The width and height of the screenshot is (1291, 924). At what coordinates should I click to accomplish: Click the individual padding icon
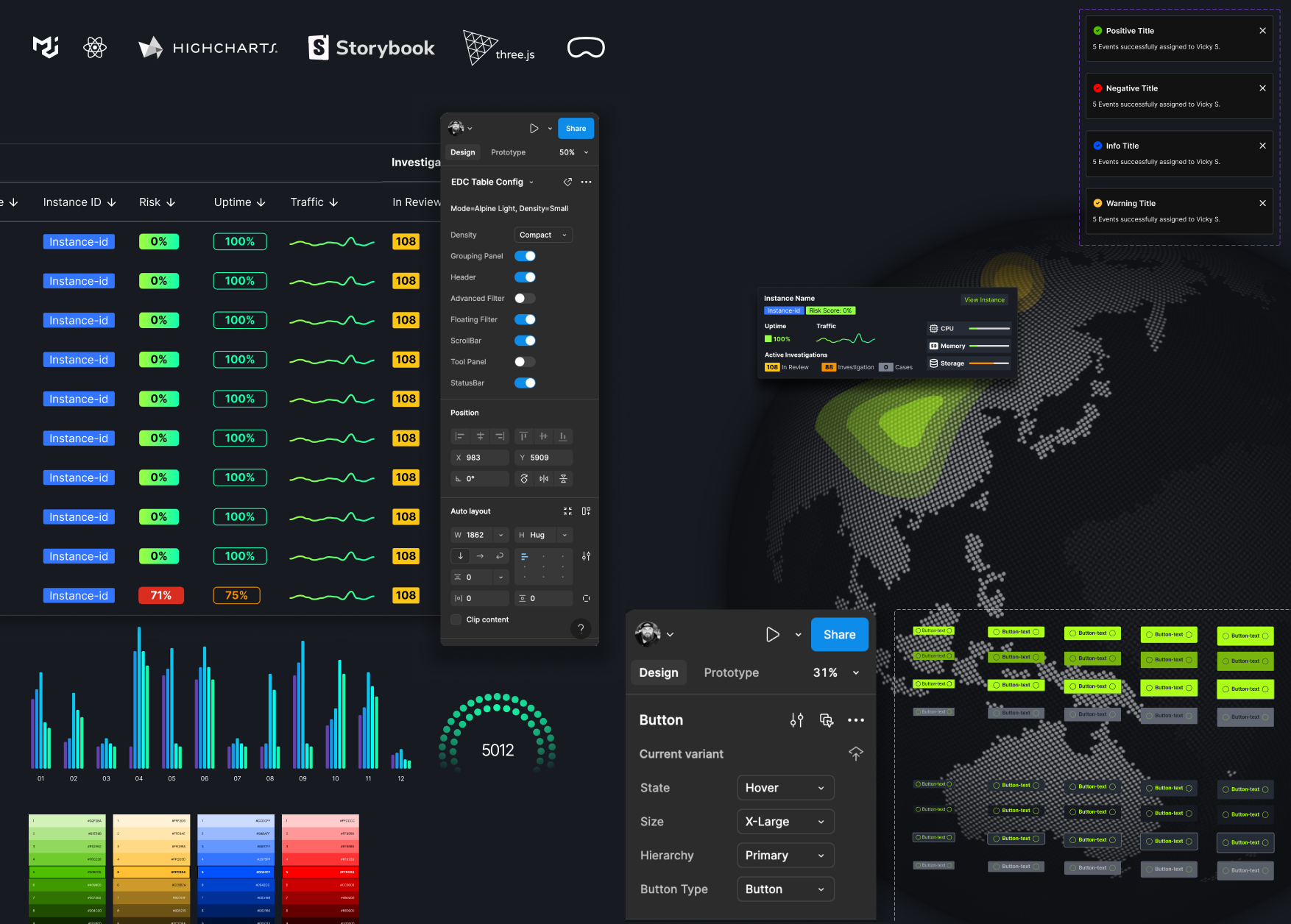point(586,598)
